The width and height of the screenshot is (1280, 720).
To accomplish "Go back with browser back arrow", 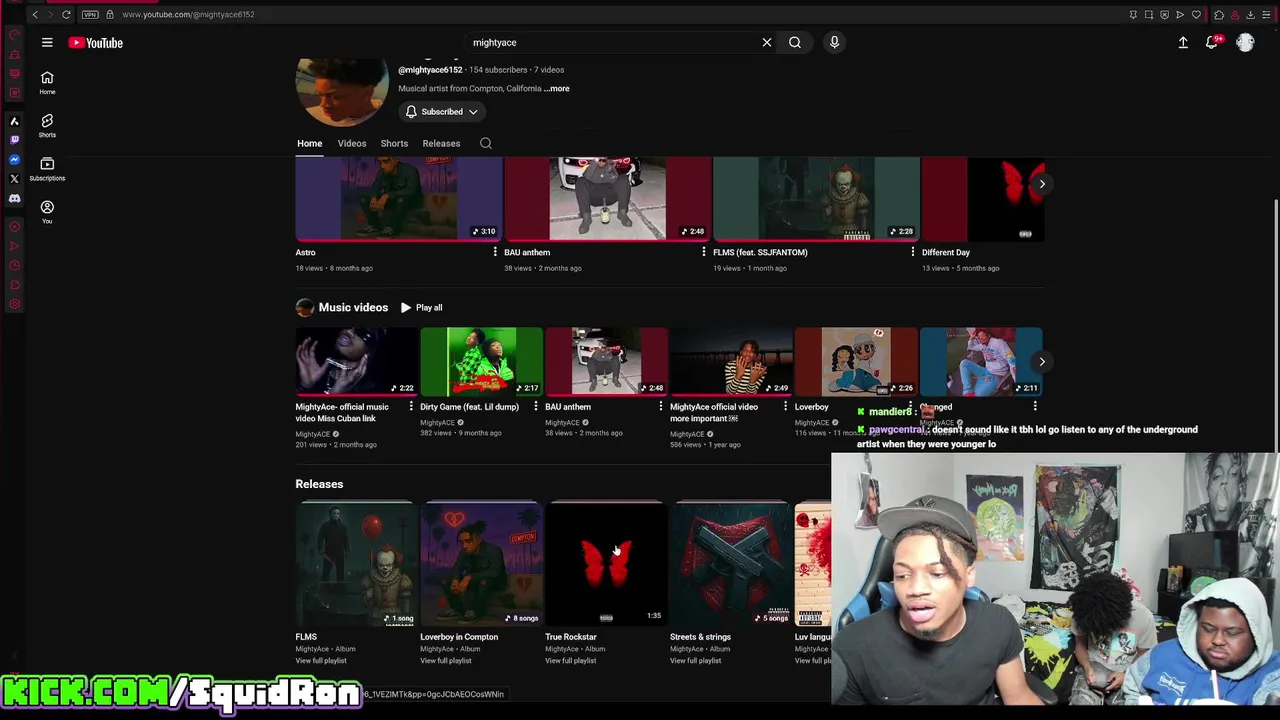I will (x=35, y=14).
